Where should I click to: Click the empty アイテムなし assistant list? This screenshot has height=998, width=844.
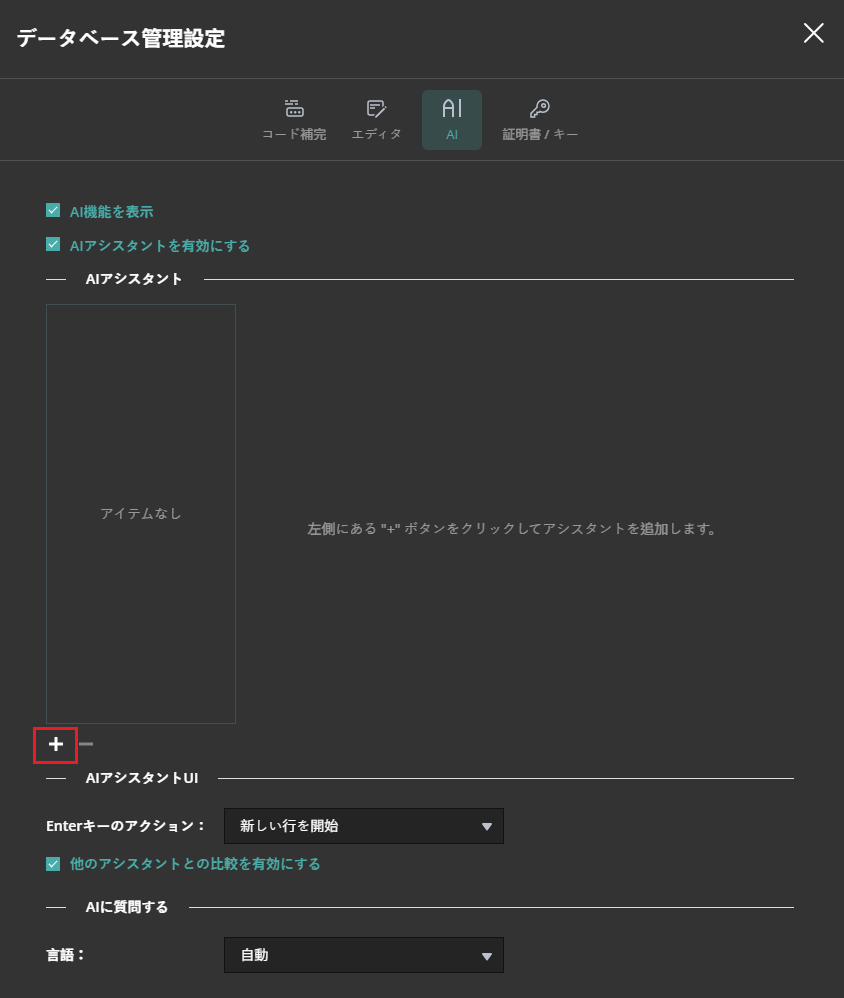tap(140, 513)
